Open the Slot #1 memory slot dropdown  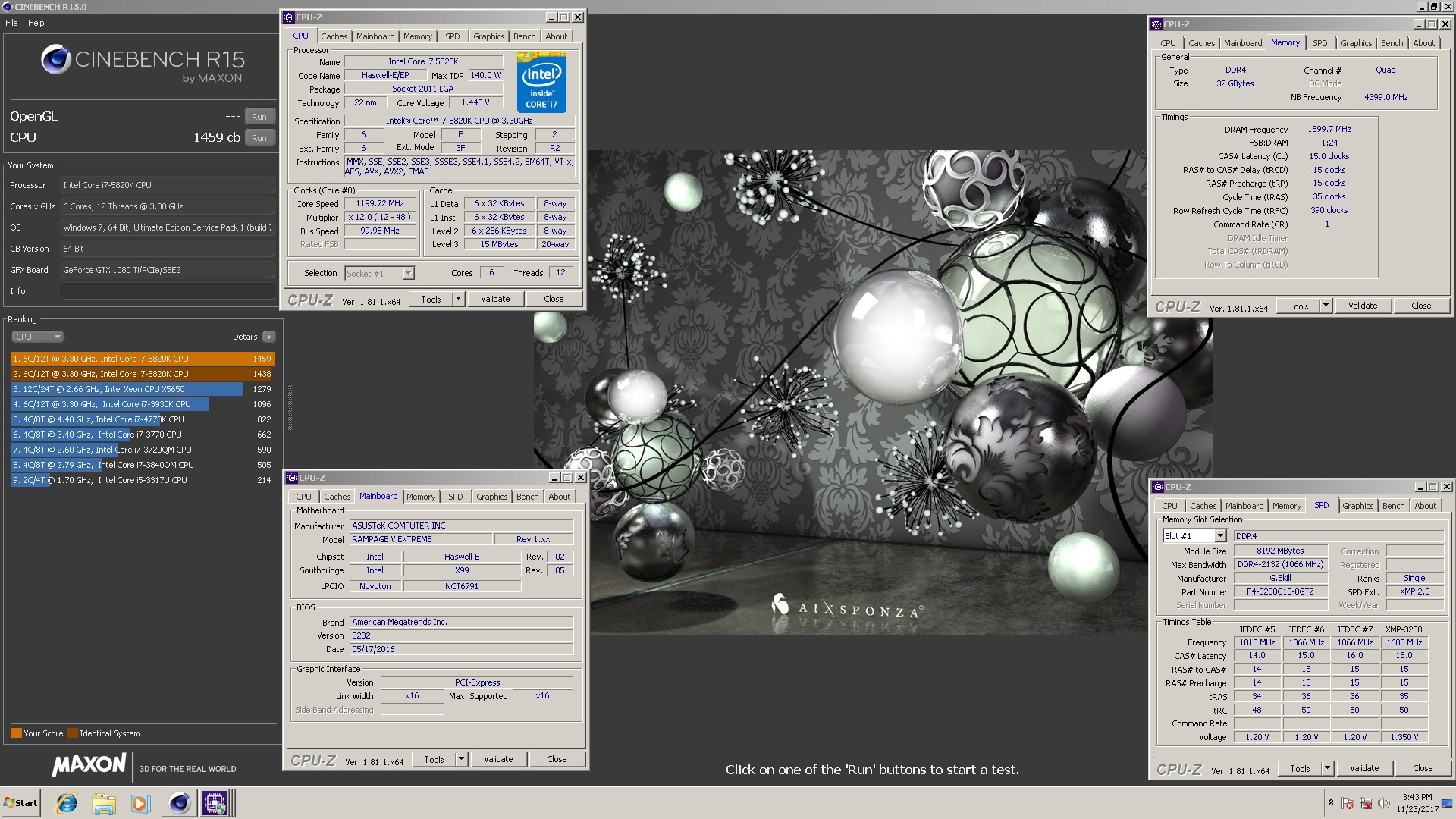(x=1194, y=536)
